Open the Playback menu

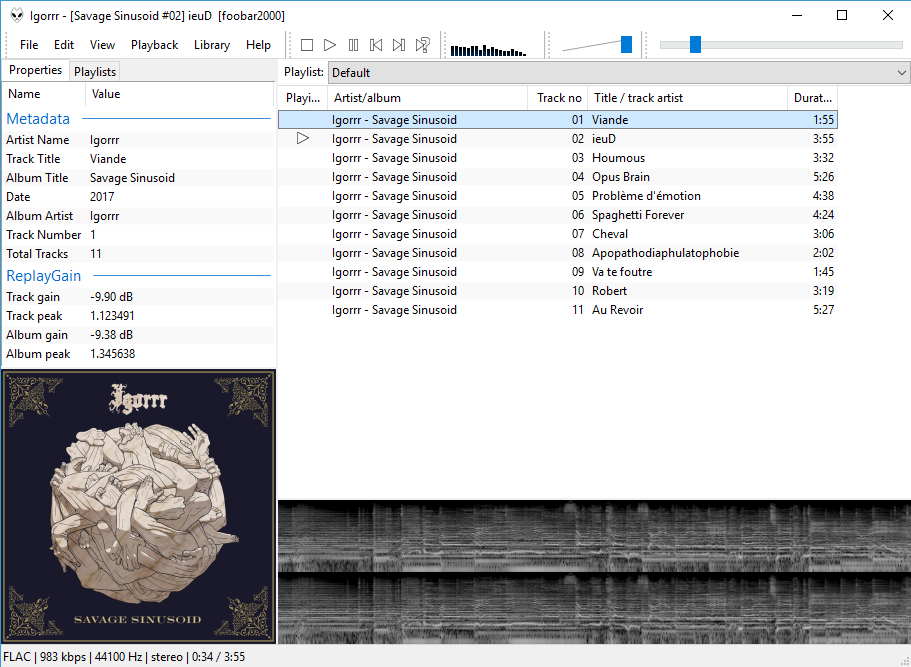tap(154, 45)
